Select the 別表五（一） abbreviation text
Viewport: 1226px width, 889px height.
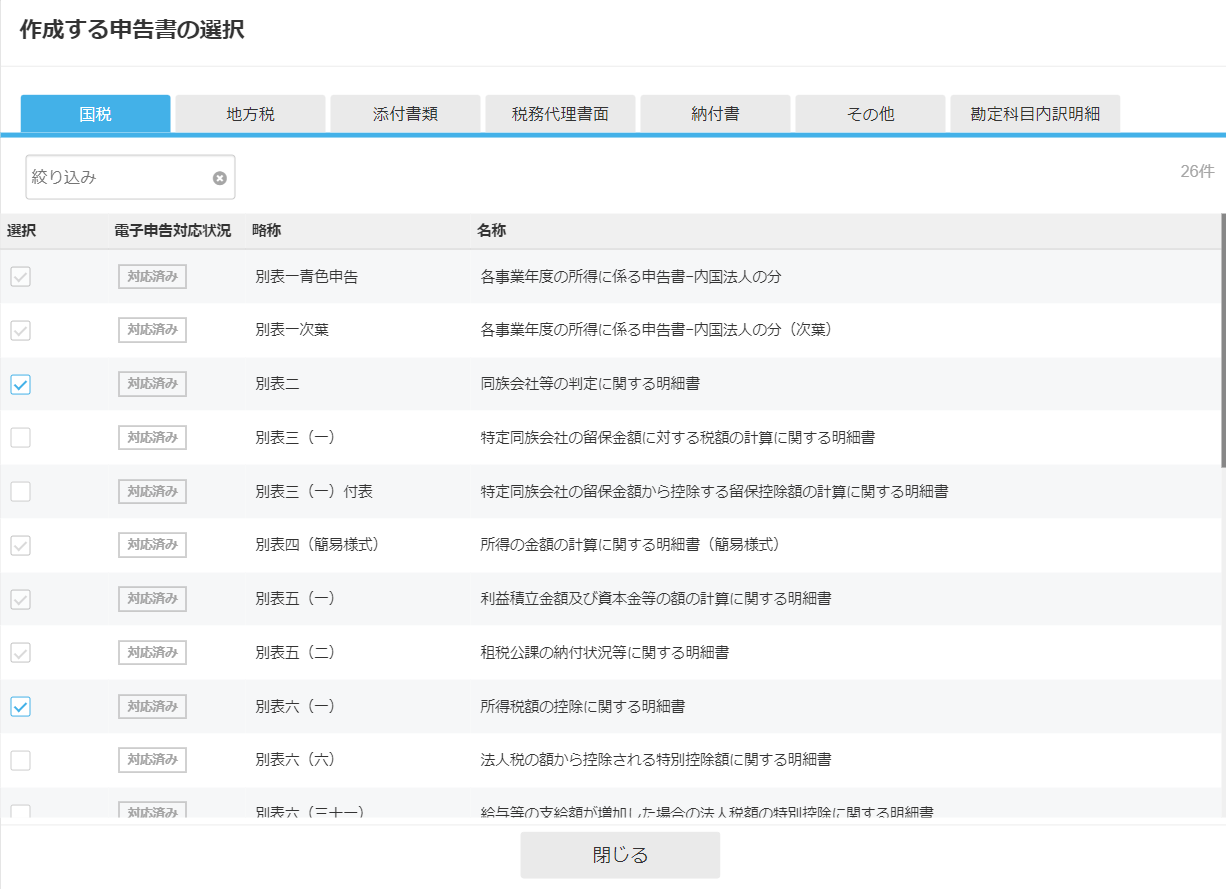point(295,599)
